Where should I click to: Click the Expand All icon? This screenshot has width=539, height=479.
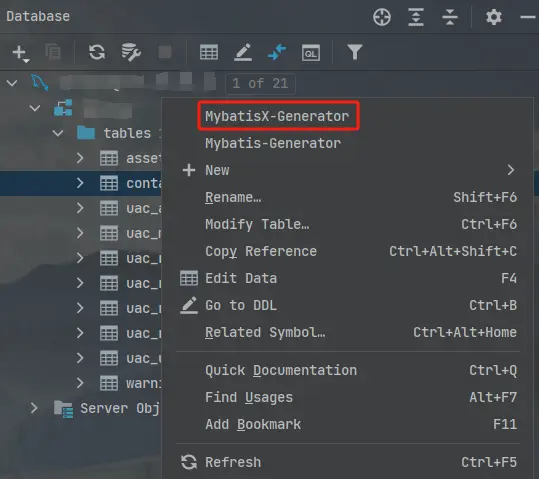(416, 17)
